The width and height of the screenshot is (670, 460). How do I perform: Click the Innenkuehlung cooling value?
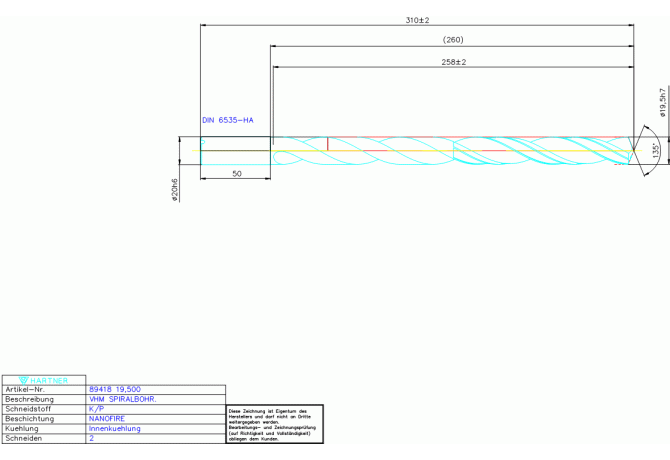coord(115,429)
